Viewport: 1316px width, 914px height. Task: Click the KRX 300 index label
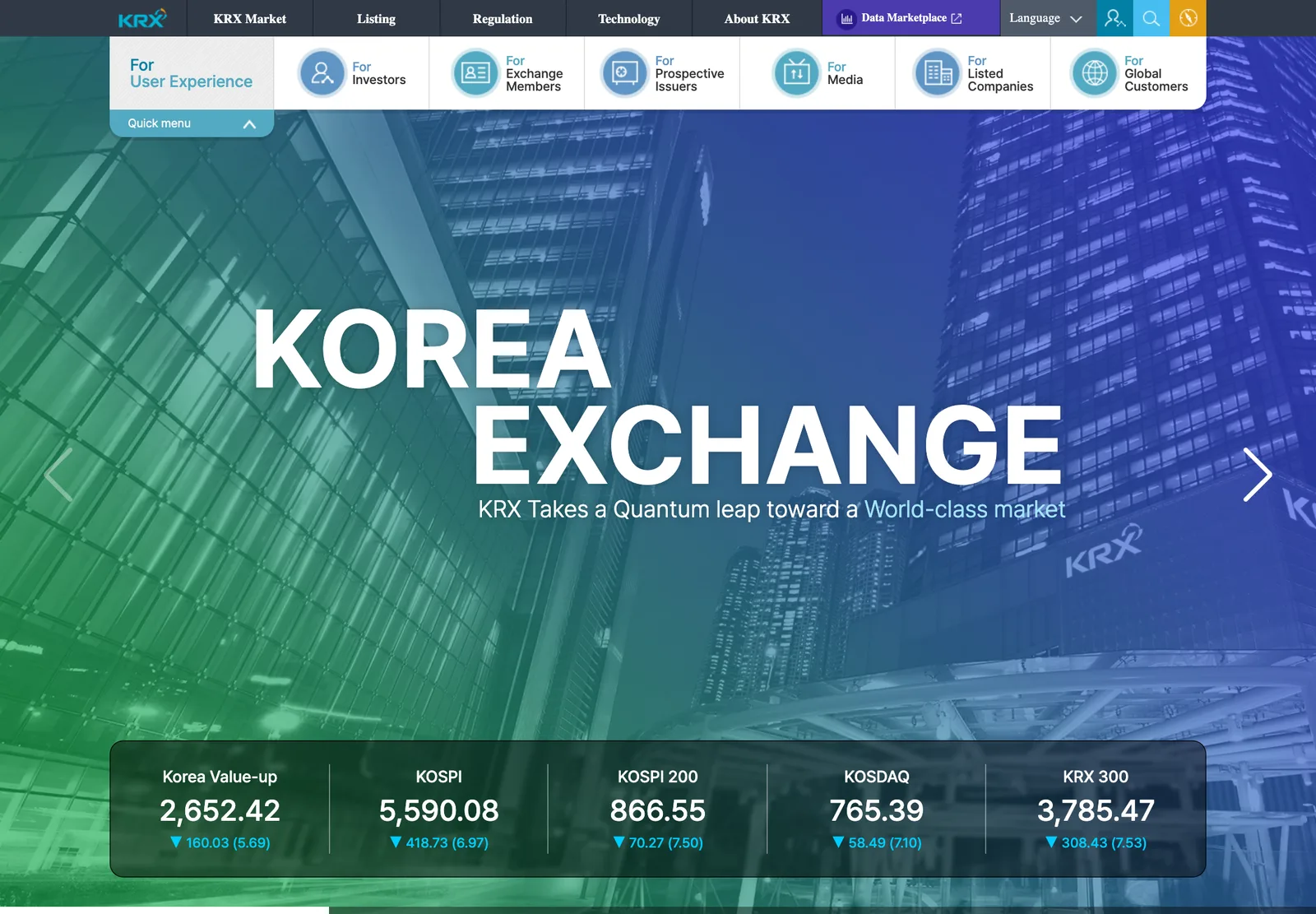tap(1096, 777)
